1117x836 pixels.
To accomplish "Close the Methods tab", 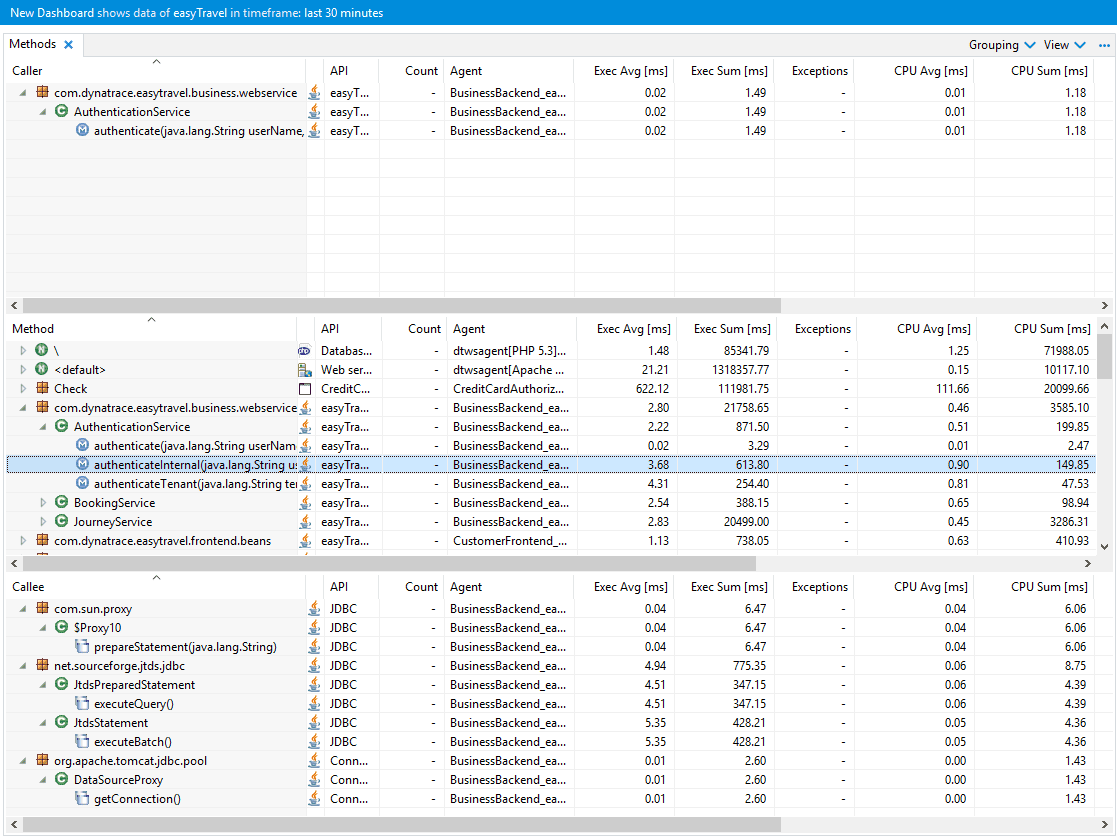I will 68,44.
